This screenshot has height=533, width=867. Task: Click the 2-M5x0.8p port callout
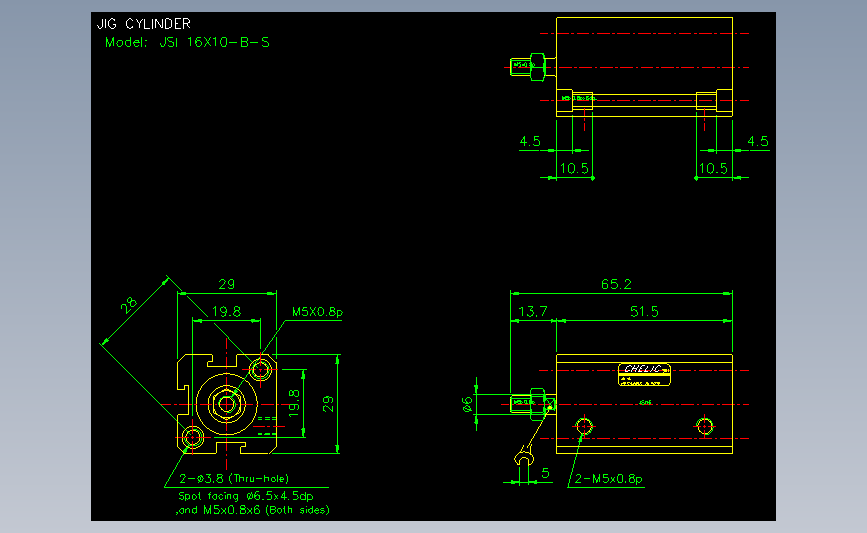click(x=608, y=479)
